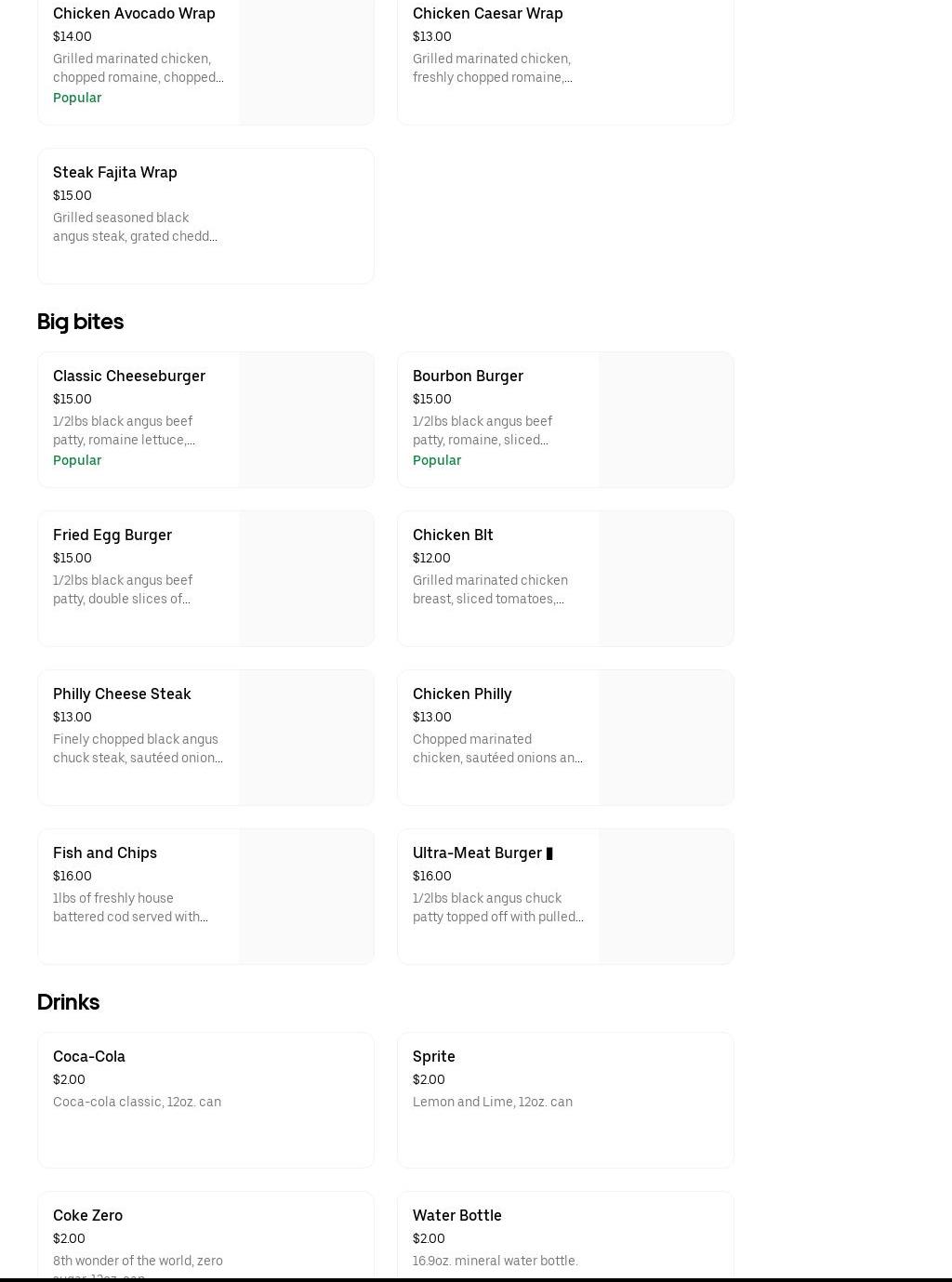Open the Chicken Blt item
Viewport: 952px width, 1282px height.
click(453, 535)
